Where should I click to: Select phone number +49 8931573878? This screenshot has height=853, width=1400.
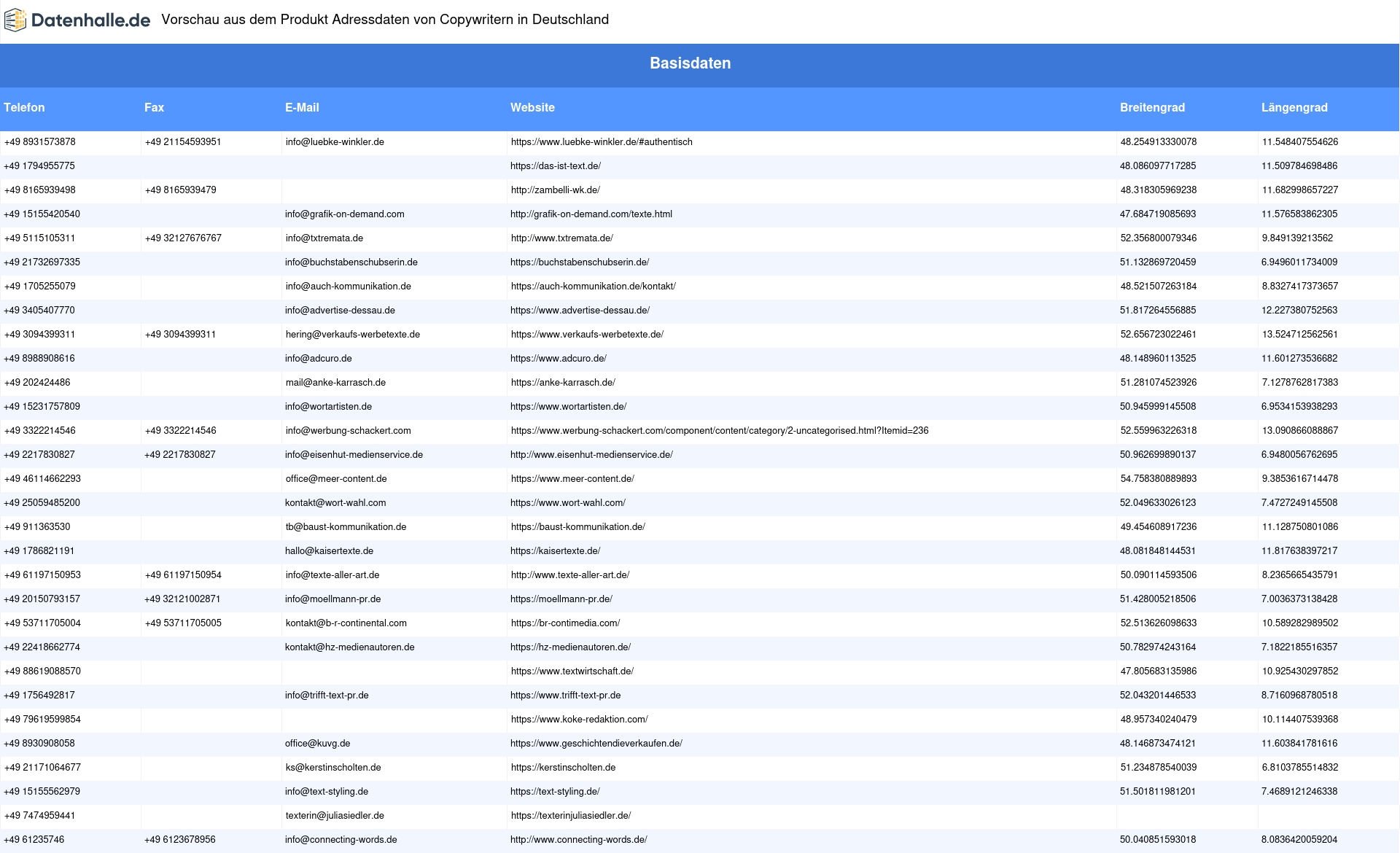[x=40, y=142]
